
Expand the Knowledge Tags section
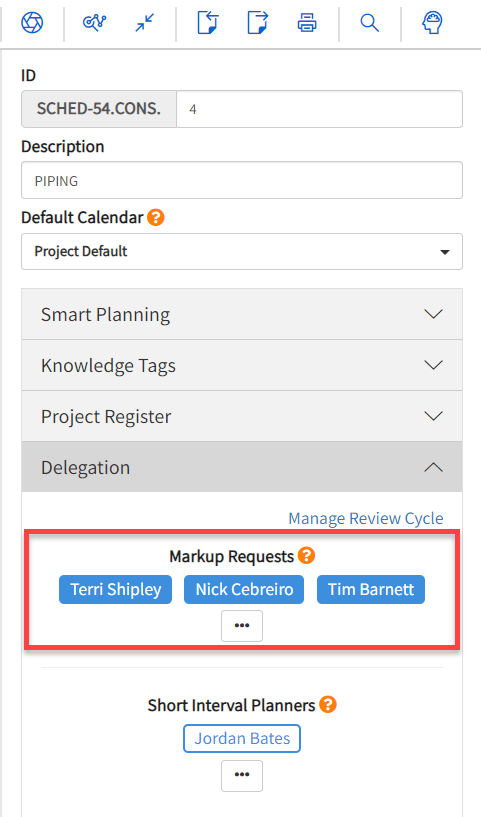[242, 365]
